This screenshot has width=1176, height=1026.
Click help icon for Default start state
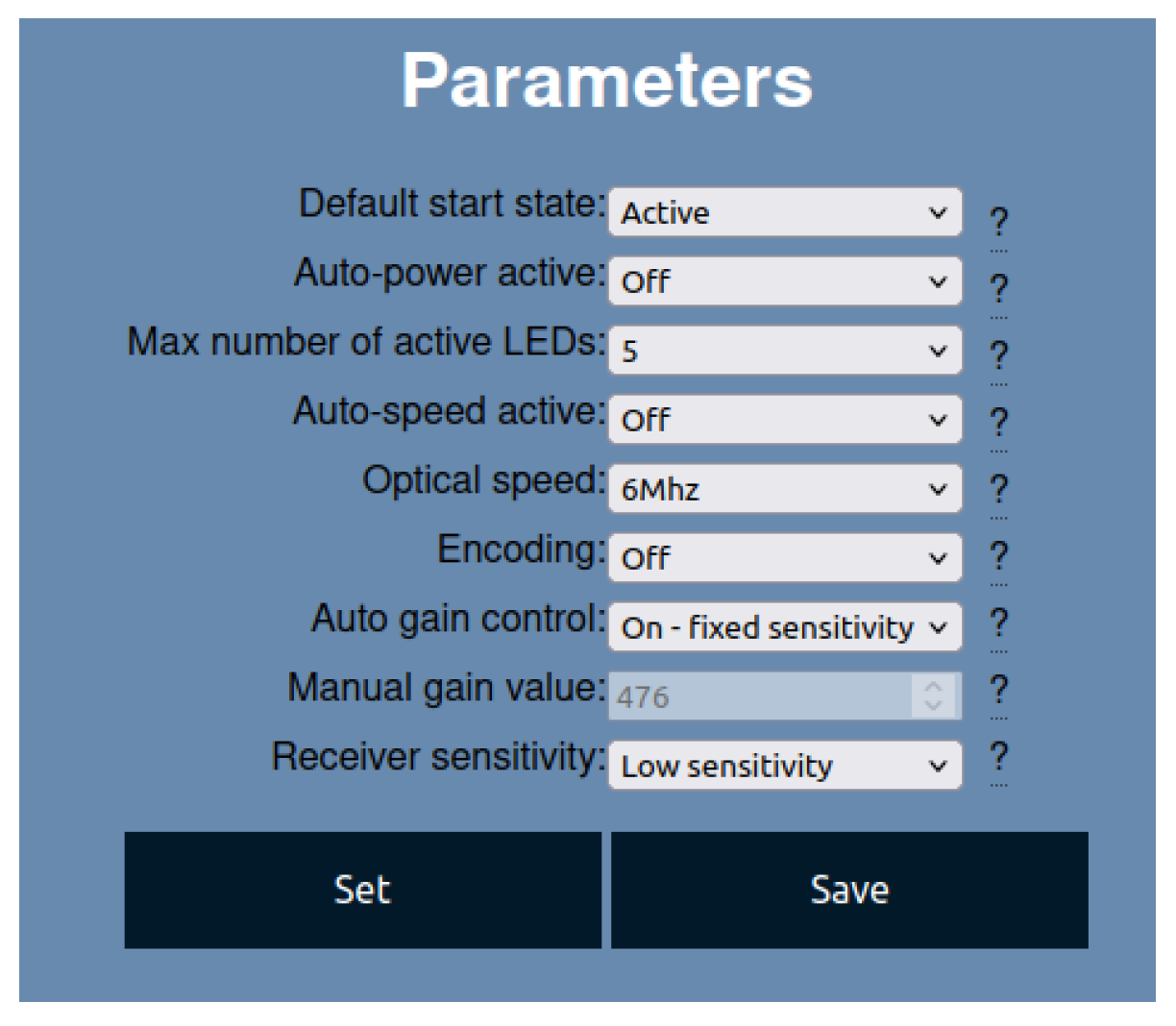click(x=999, y=222)
